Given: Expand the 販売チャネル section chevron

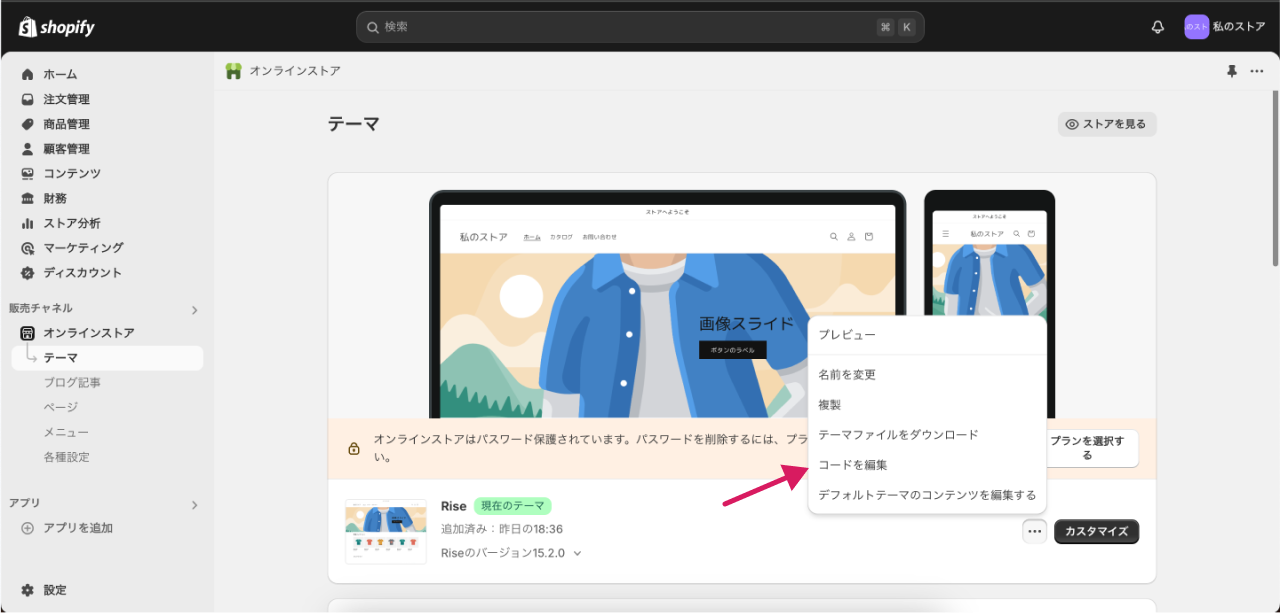Looking at the screenshot, I should (195, 310).
